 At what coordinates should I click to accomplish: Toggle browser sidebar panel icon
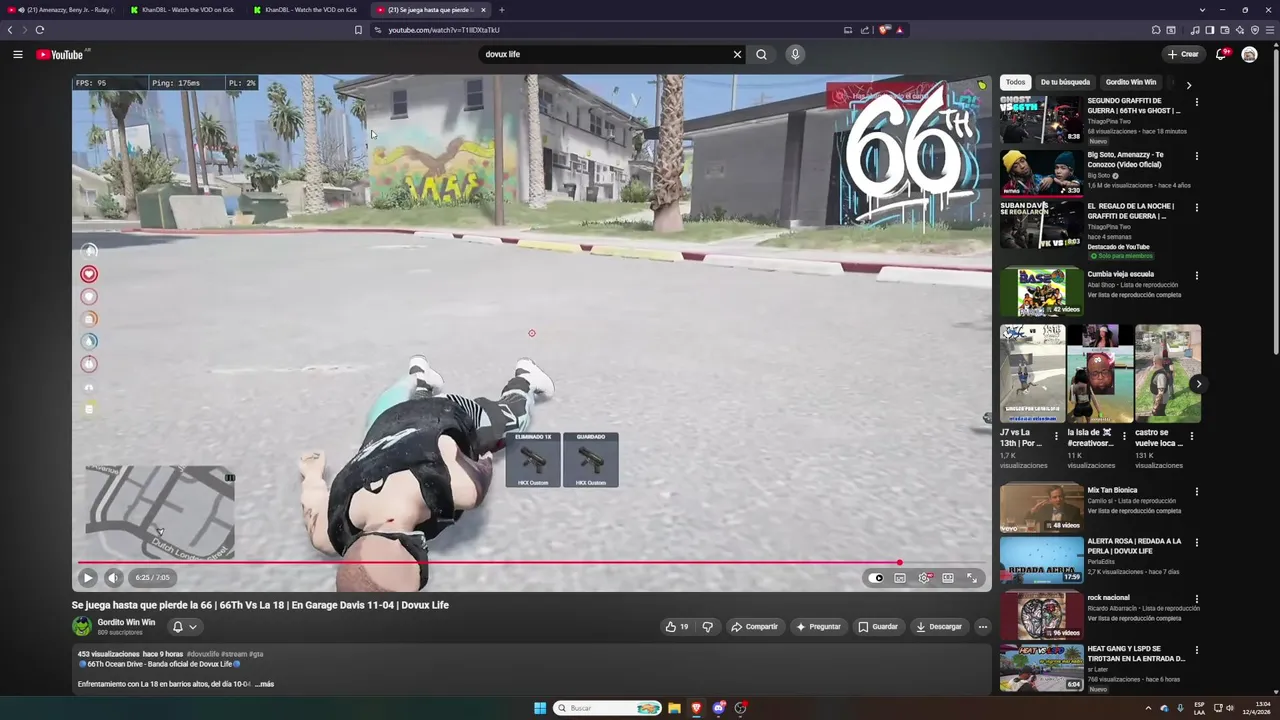(1210, 30)
